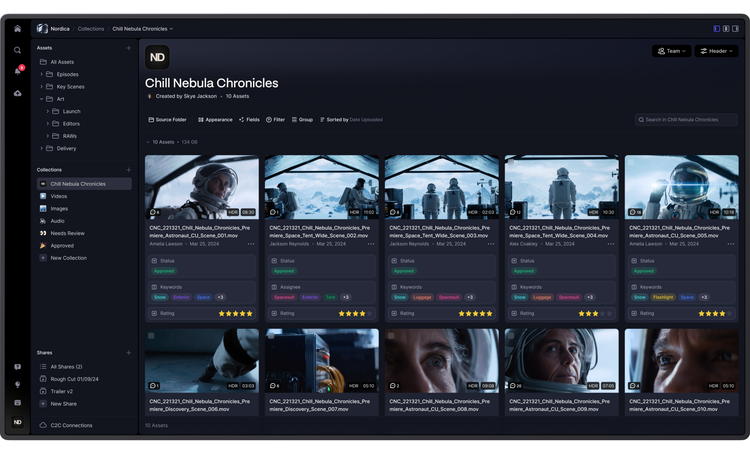Open notifications bell with red badge
This screenshot has width=750, height=454.
point(18,71)
